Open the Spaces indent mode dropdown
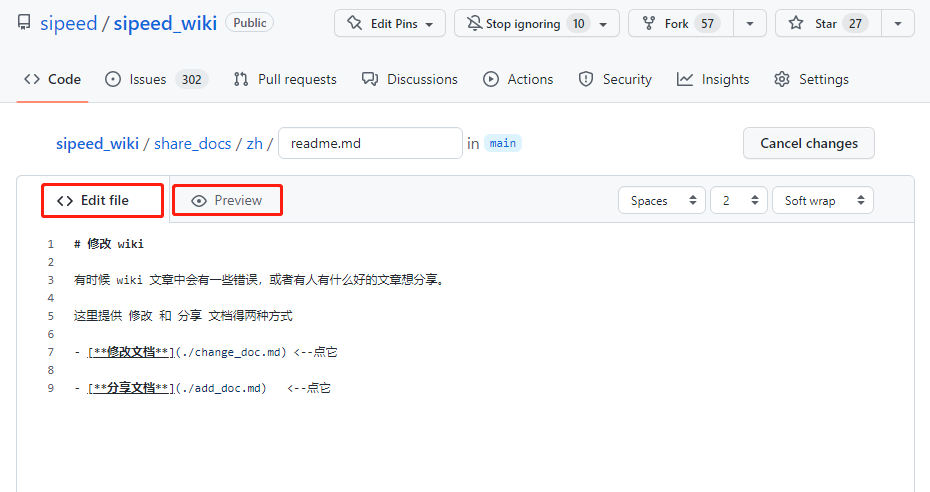The image size is (930, 492). click(661, 200)
